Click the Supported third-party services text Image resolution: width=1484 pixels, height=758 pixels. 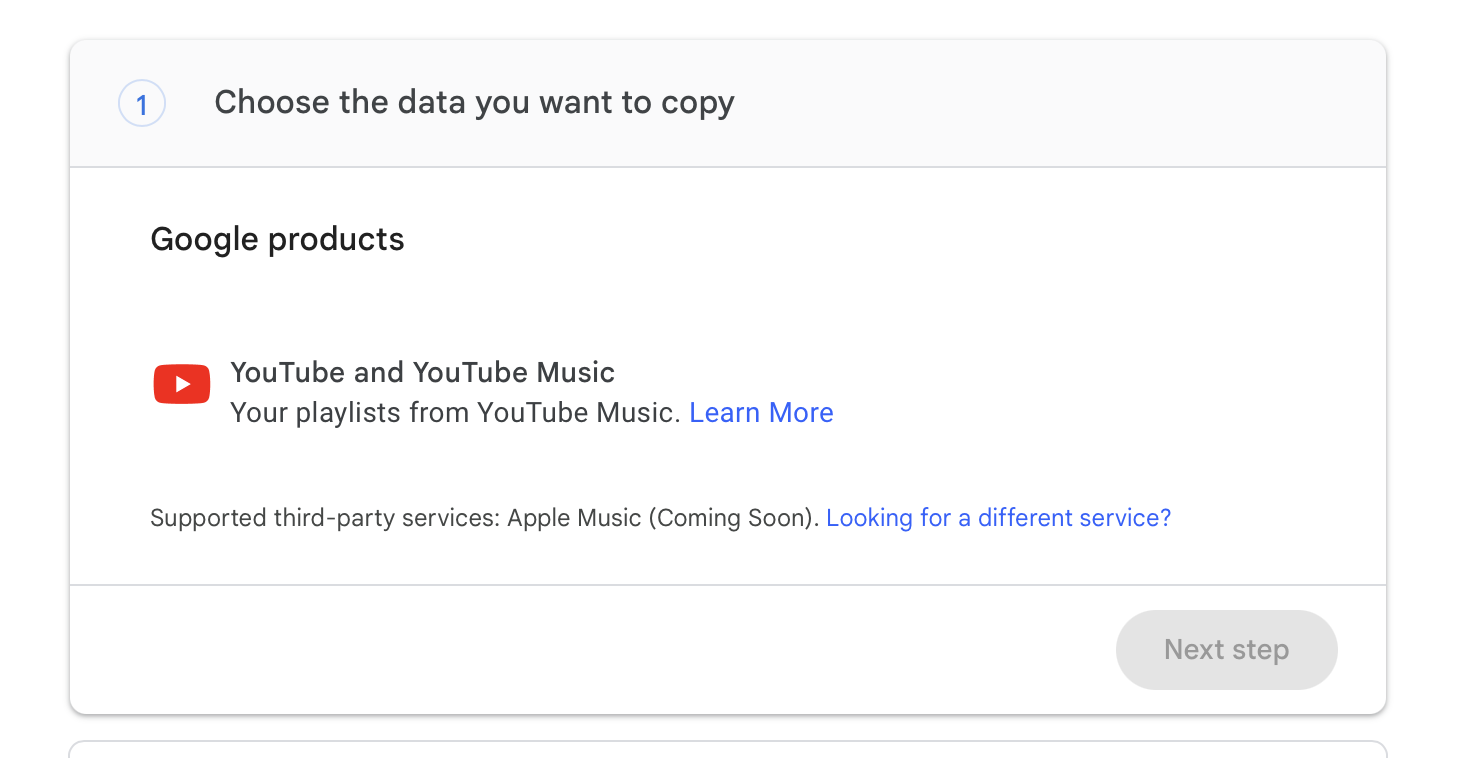(325, 518)
